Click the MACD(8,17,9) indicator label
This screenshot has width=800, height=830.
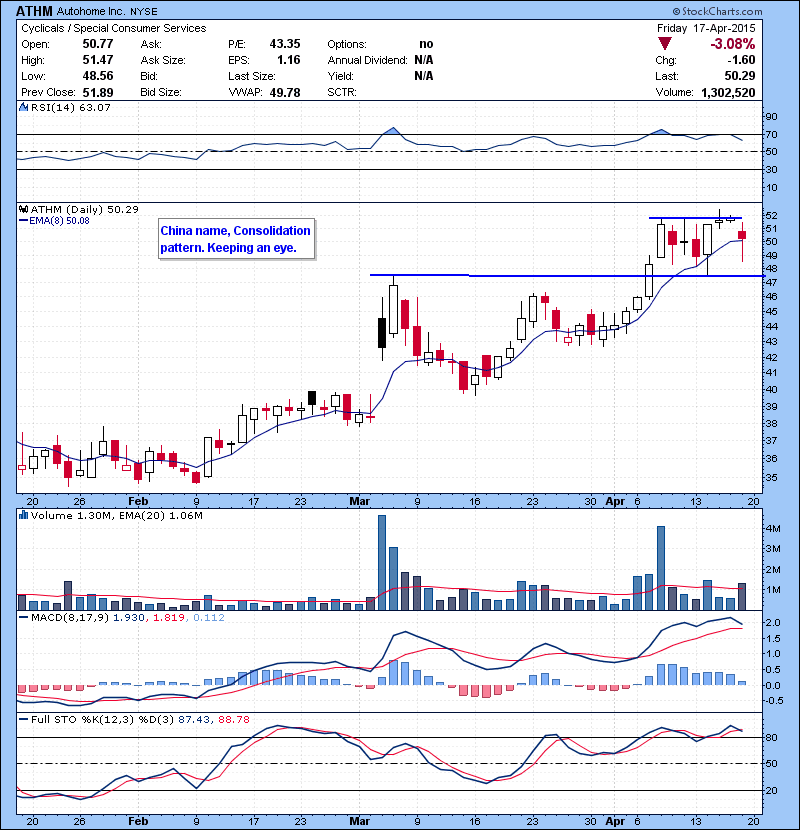coord(69,617)
